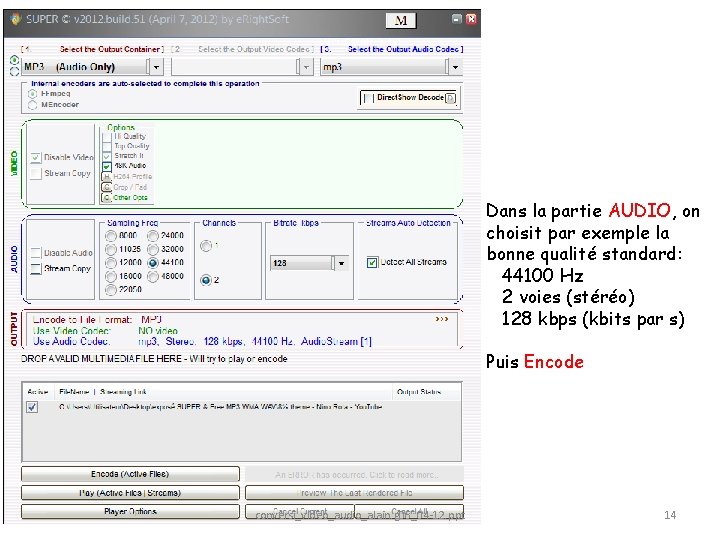Screen dimensions: 720x540
Task: Click Preview The Last Rendered File button
Action: (x=354, y=493)
